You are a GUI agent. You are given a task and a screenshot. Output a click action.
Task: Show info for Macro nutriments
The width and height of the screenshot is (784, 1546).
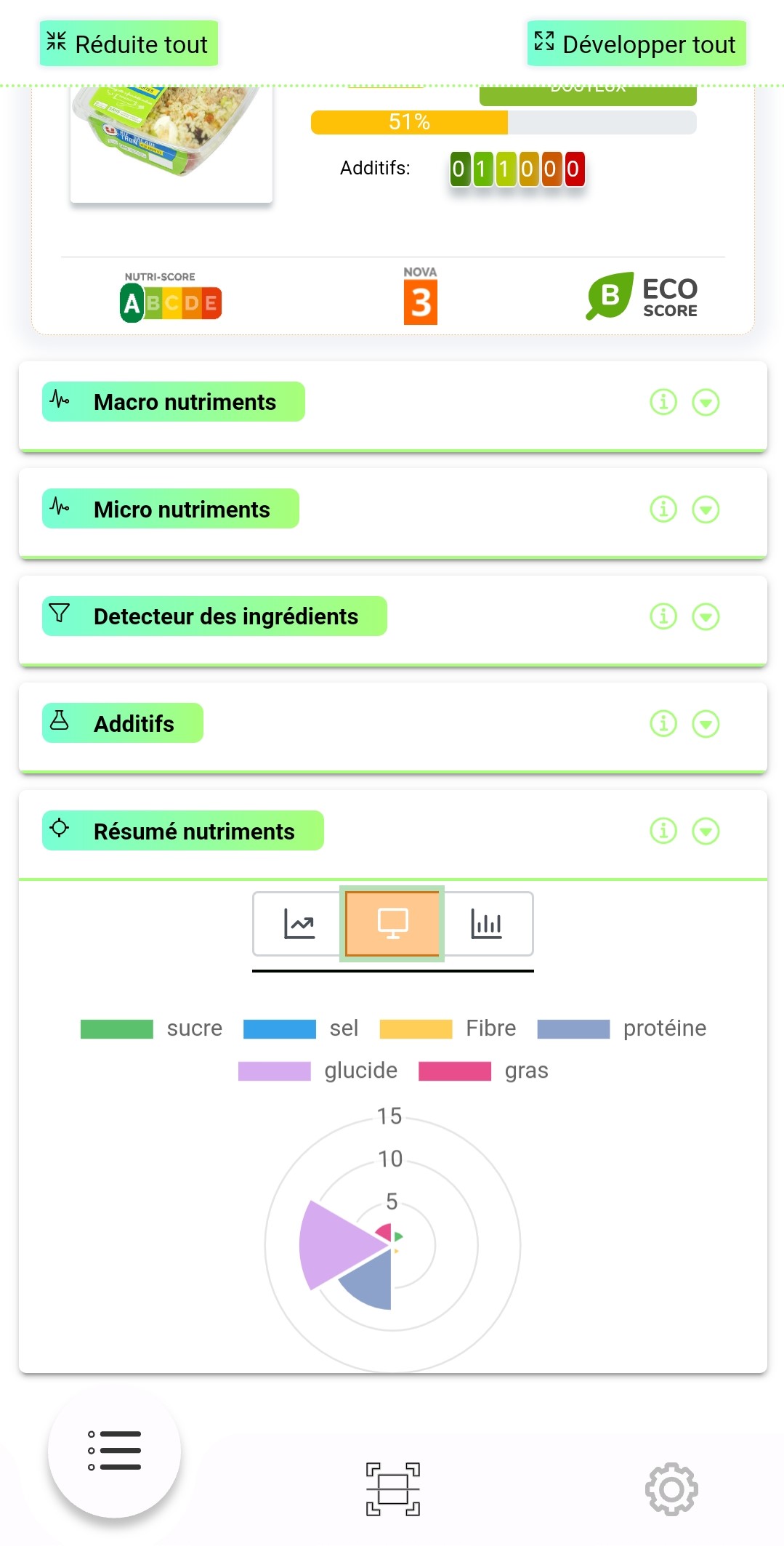coord(663,402)
